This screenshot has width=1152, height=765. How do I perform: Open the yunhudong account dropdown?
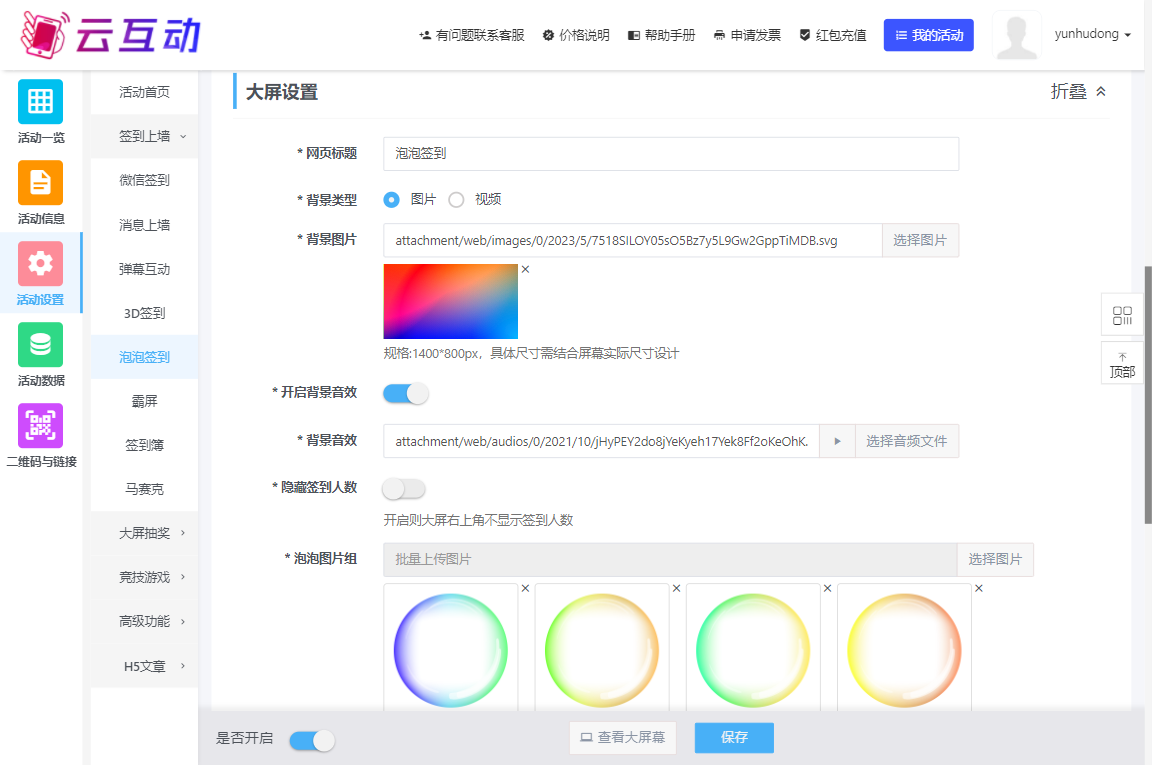tap(1092, 34)
